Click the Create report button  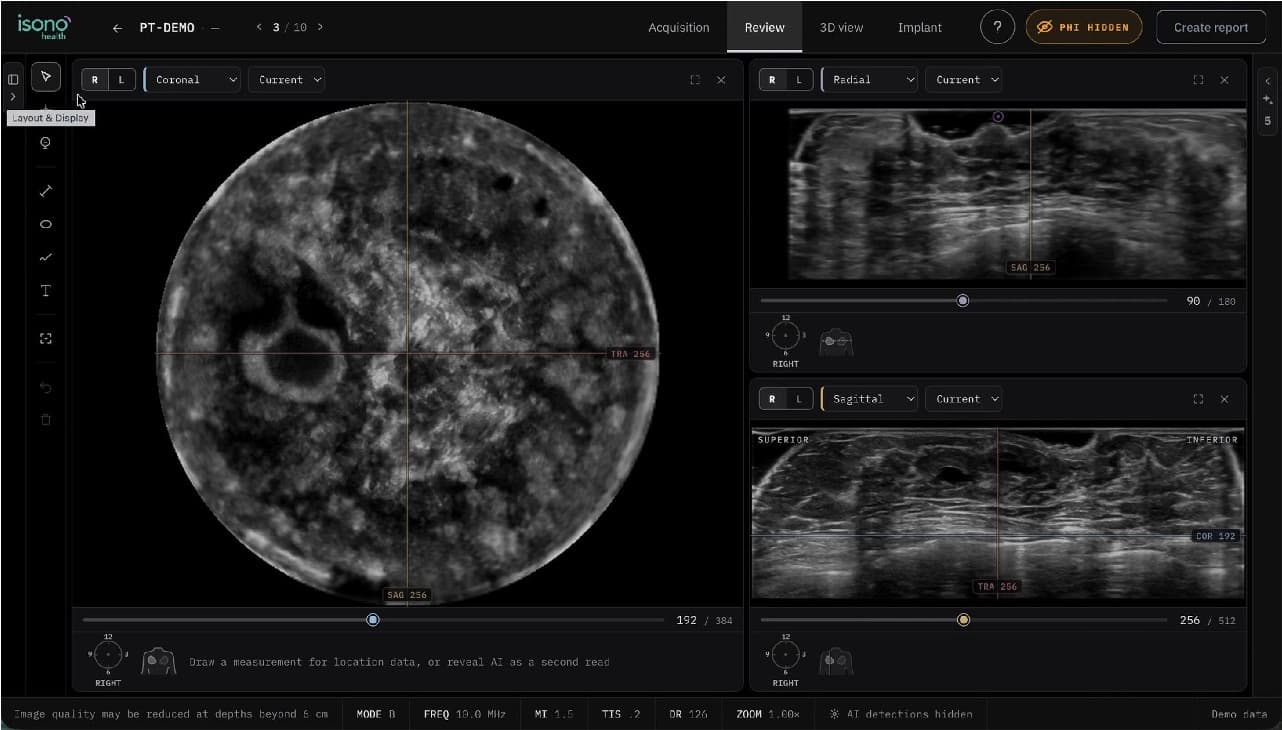pyautogui.click(x=1211, y=27)
